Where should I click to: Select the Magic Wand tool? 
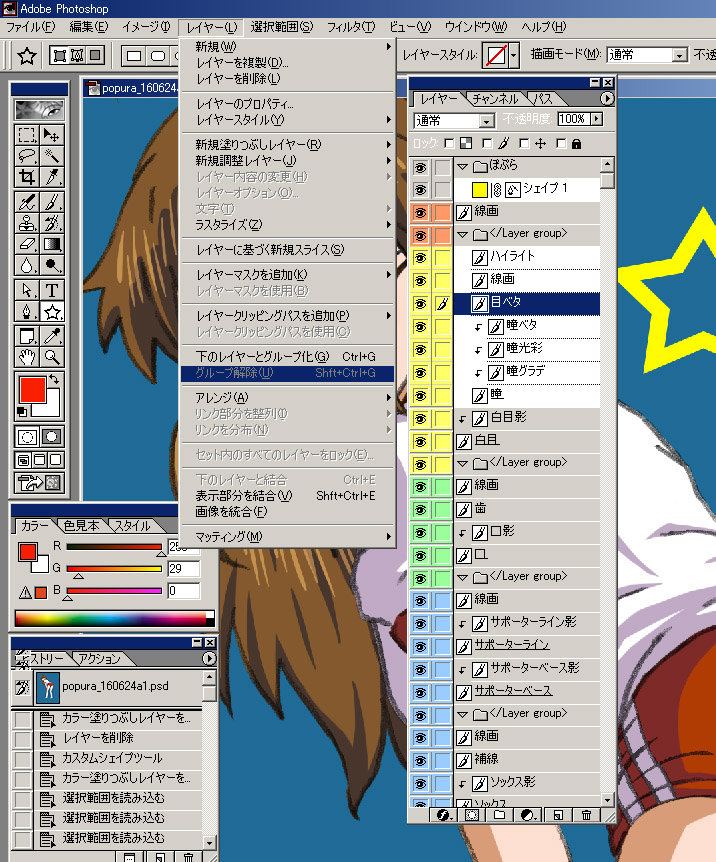click(x=52, y=156)
